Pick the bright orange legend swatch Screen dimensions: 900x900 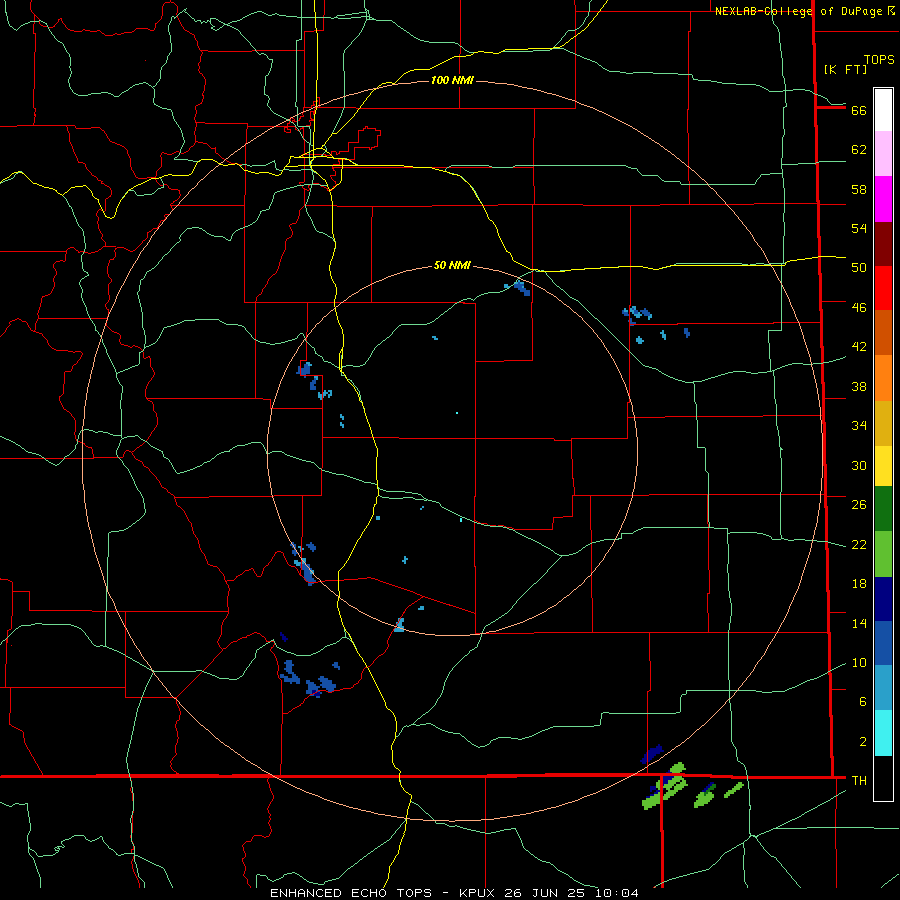point(883,378)
